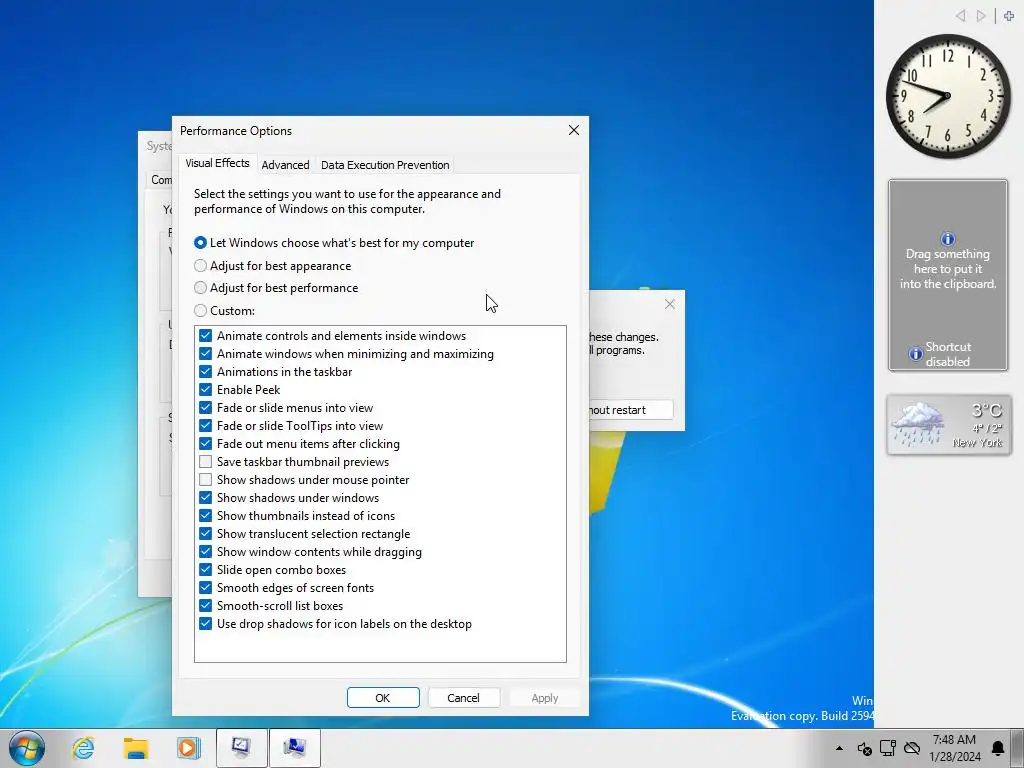Switch to System Properties taskbar button
The height and width of the screenshot is (768, 1024).
pos(242,748)
